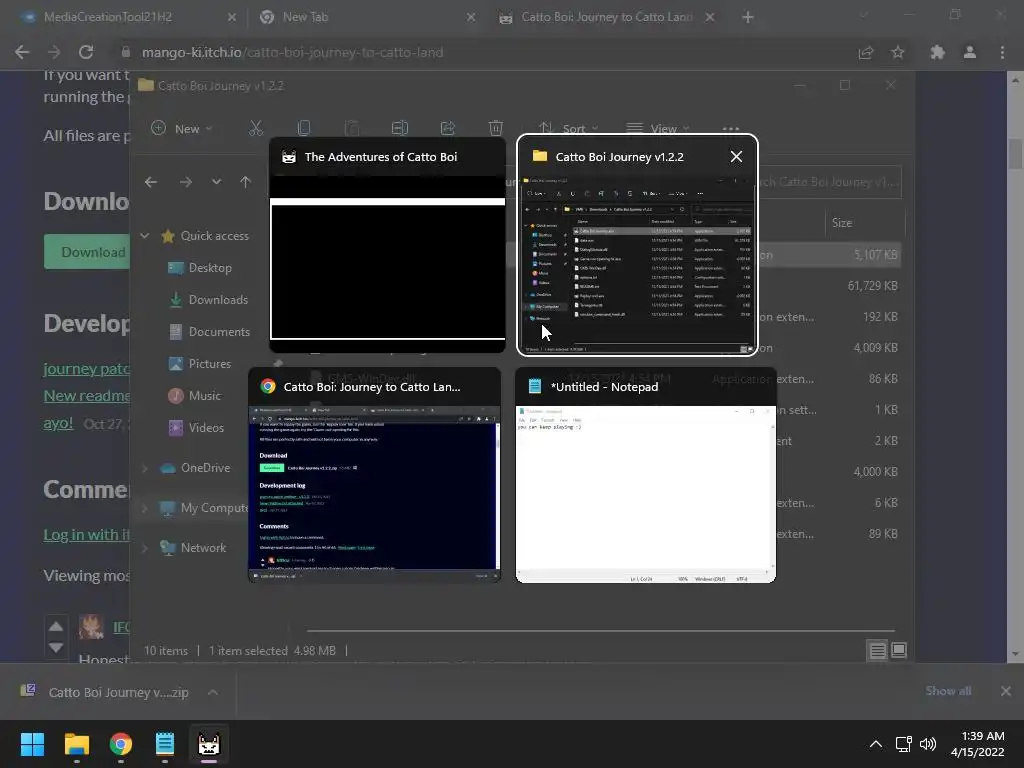Open the Windows Start menu
This screenshot has height=768, width=1024.
(x=32, y=744)
